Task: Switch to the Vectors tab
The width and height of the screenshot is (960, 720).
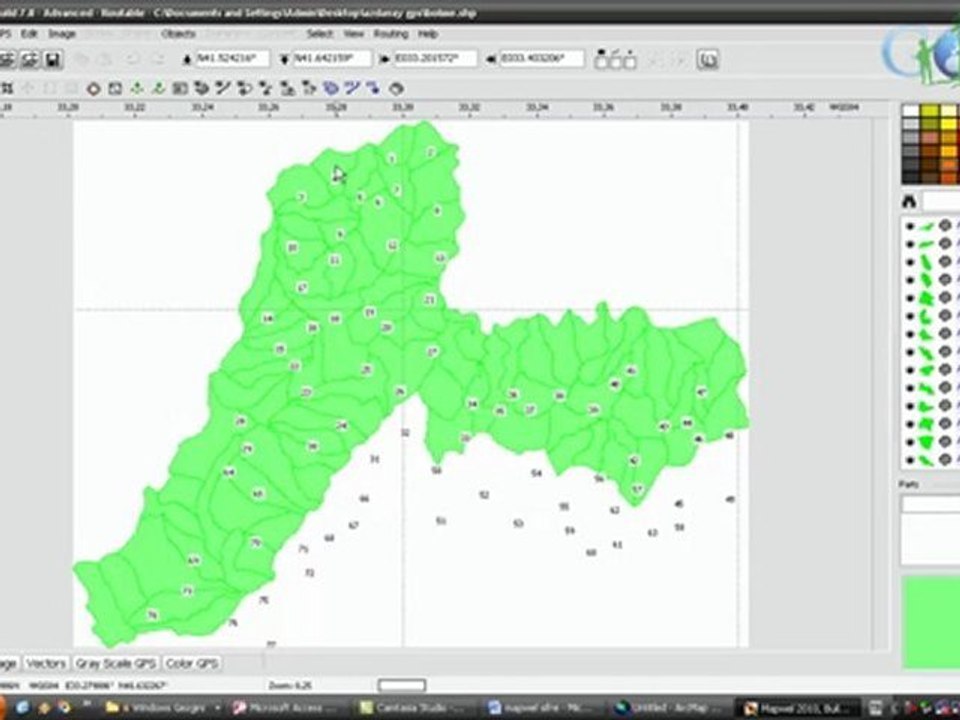Action: pyautogui.click(x=46, y=663)
